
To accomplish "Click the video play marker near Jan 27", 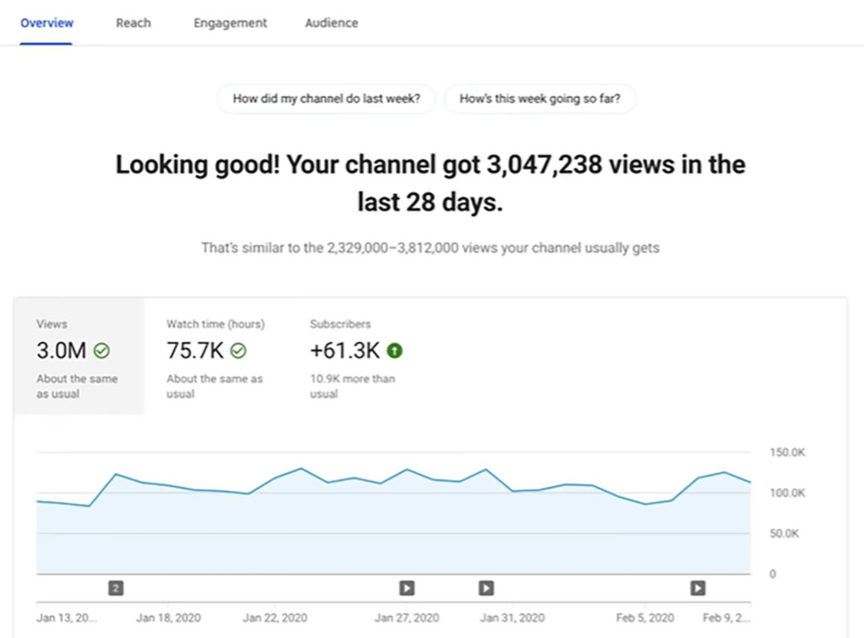I will point(406,588).
